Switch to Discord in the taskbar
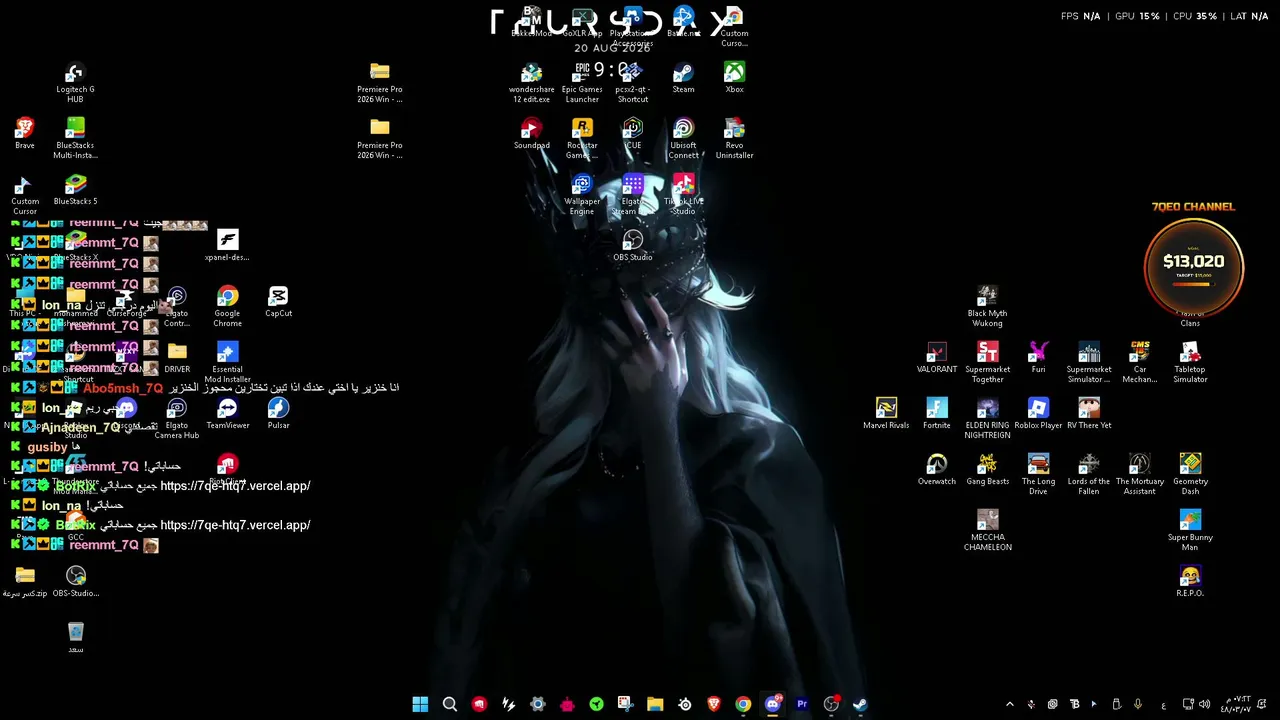The height and width of the screenshot is (720, 1280). click(x=772, y=704)
